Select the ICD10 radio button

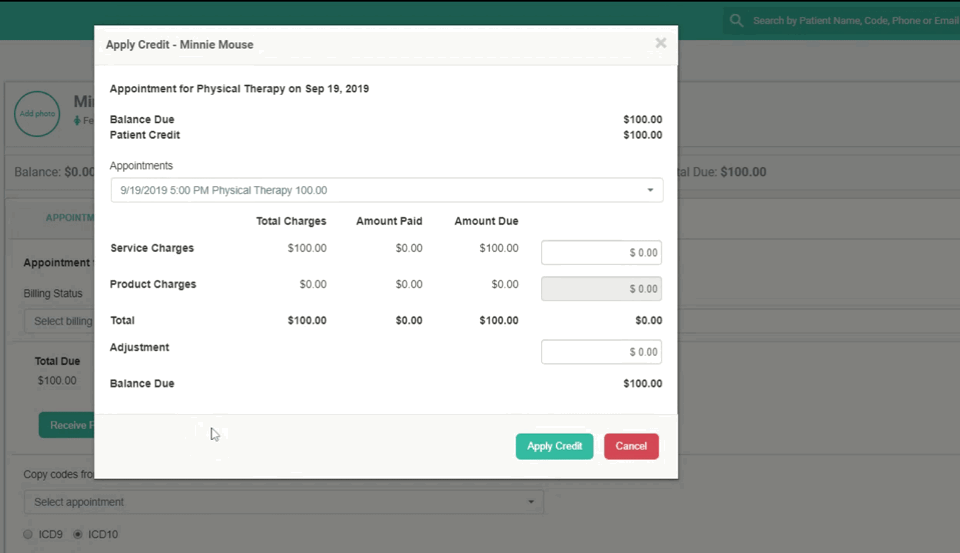coord(78,535)
